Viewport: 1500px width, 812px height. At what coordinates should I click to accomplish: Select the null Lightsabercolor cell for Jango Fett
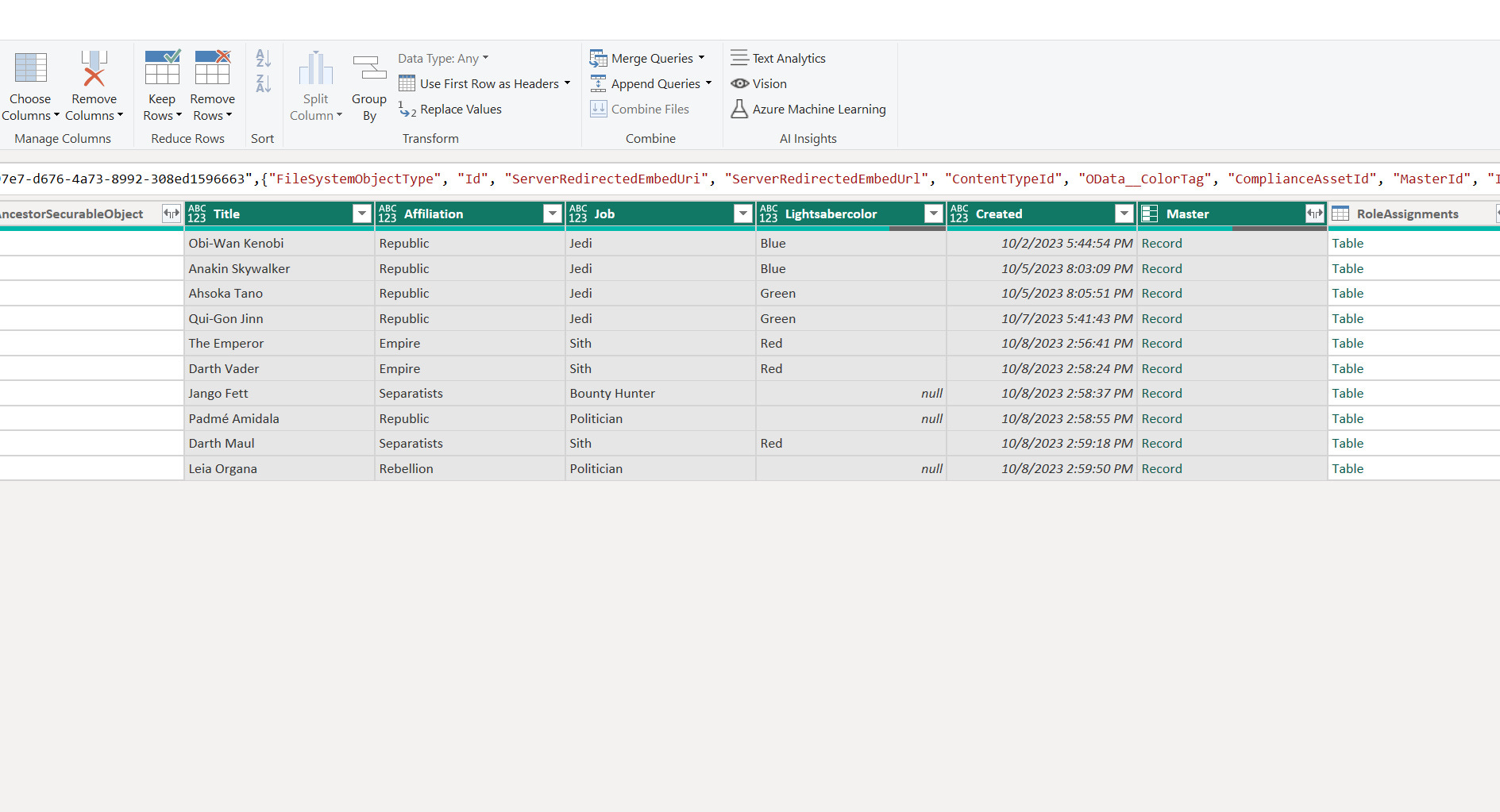851,393
